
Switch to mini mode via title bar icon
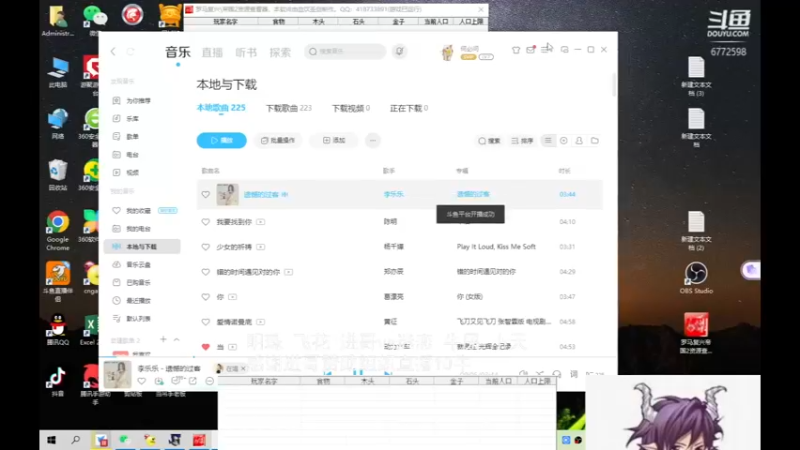(564, 49)
